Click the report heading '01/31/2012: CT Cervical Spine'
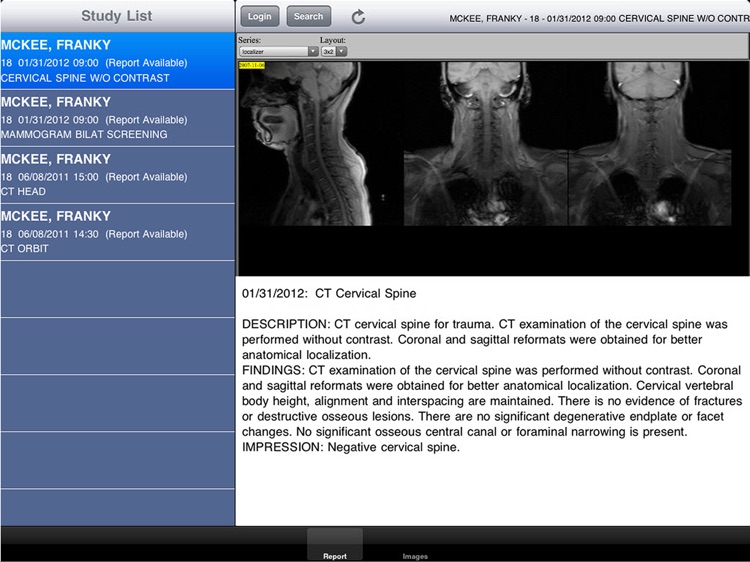Screen dimensions: 750x562 tap(329, 293)
